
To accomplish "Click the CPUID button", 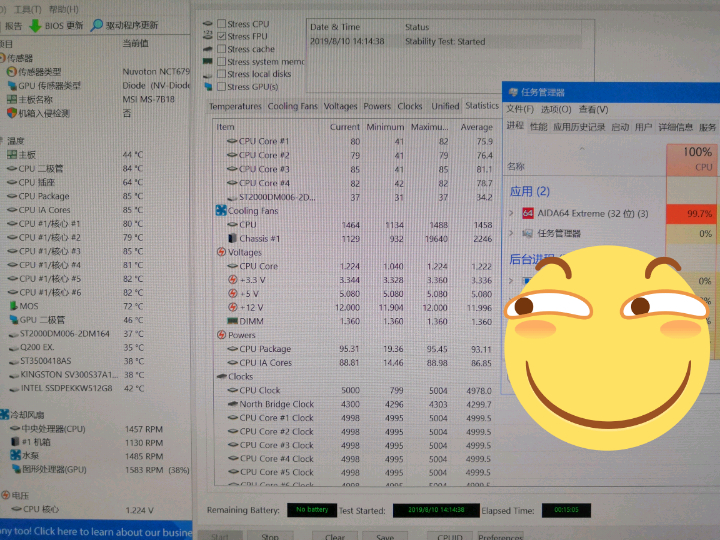I will pyautogui.click(x=450, y=536).
